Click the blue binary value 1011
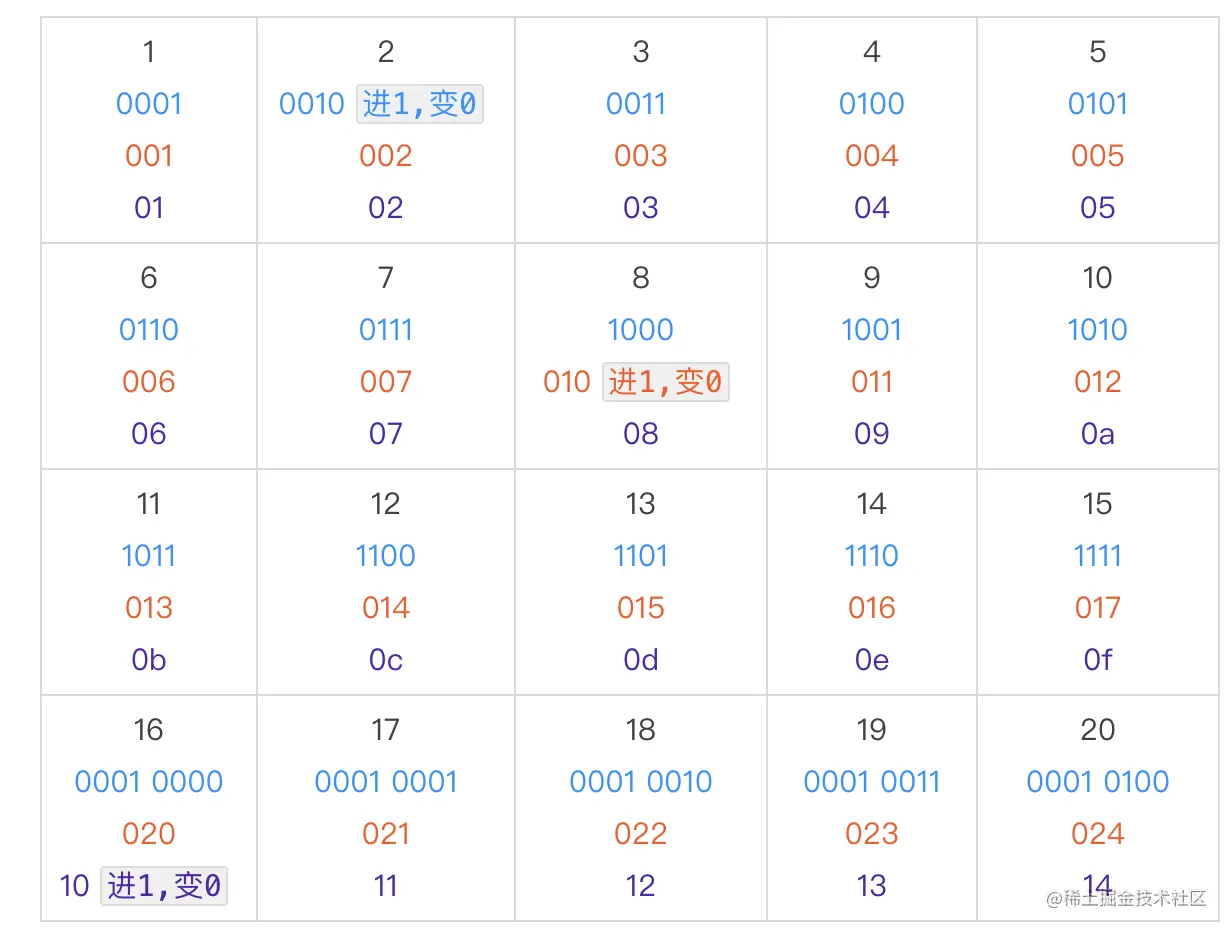The image size is (1232, 934). (149, 556)
